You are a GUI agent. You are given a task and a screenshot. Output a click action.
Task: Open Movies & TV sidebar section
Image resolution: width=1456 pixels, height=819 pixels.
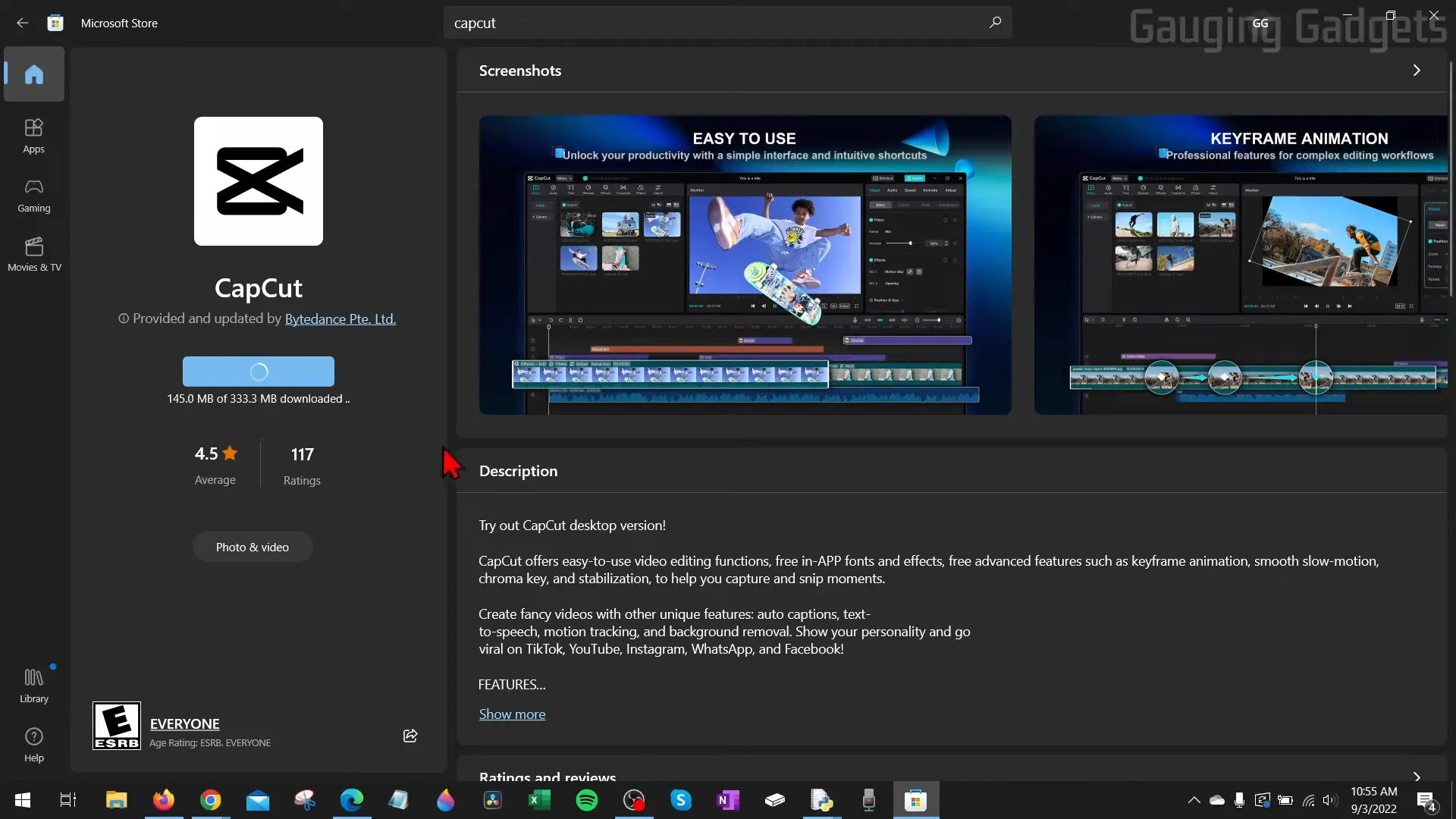34,254
